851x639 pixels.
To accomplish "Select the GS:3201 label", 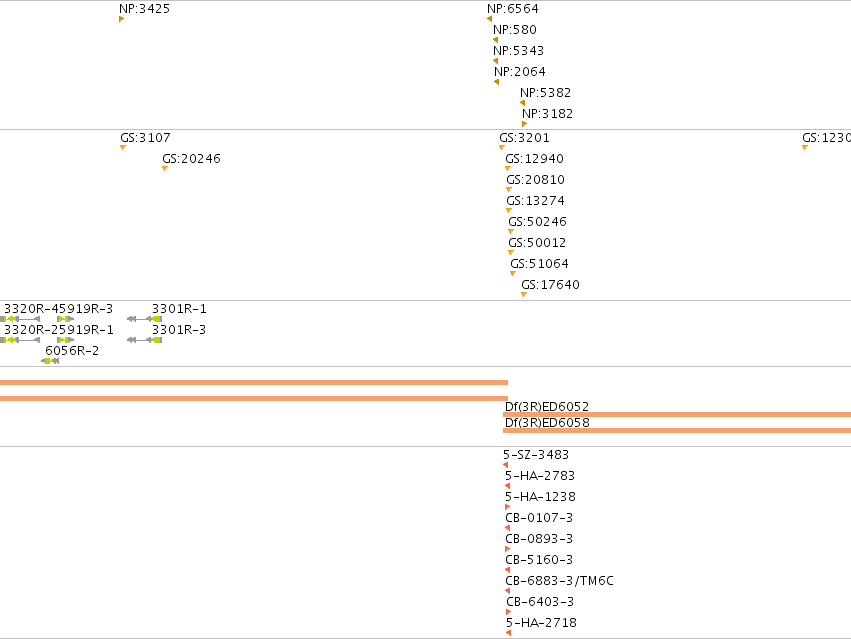I will coord(524,138).
